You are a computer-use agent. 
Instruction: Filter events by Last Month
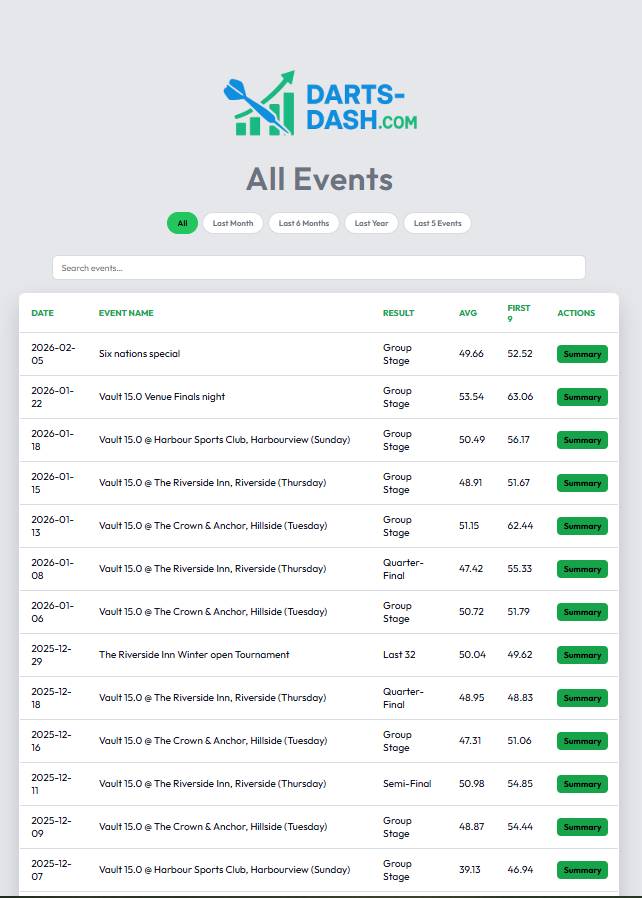coord(233,222)
